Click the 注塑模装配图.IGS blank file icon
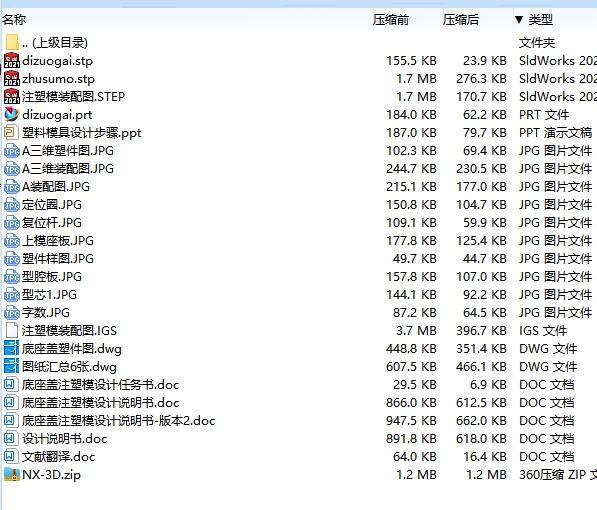Image resolution: width=597 pixels, height=510 pixels. 12,330
